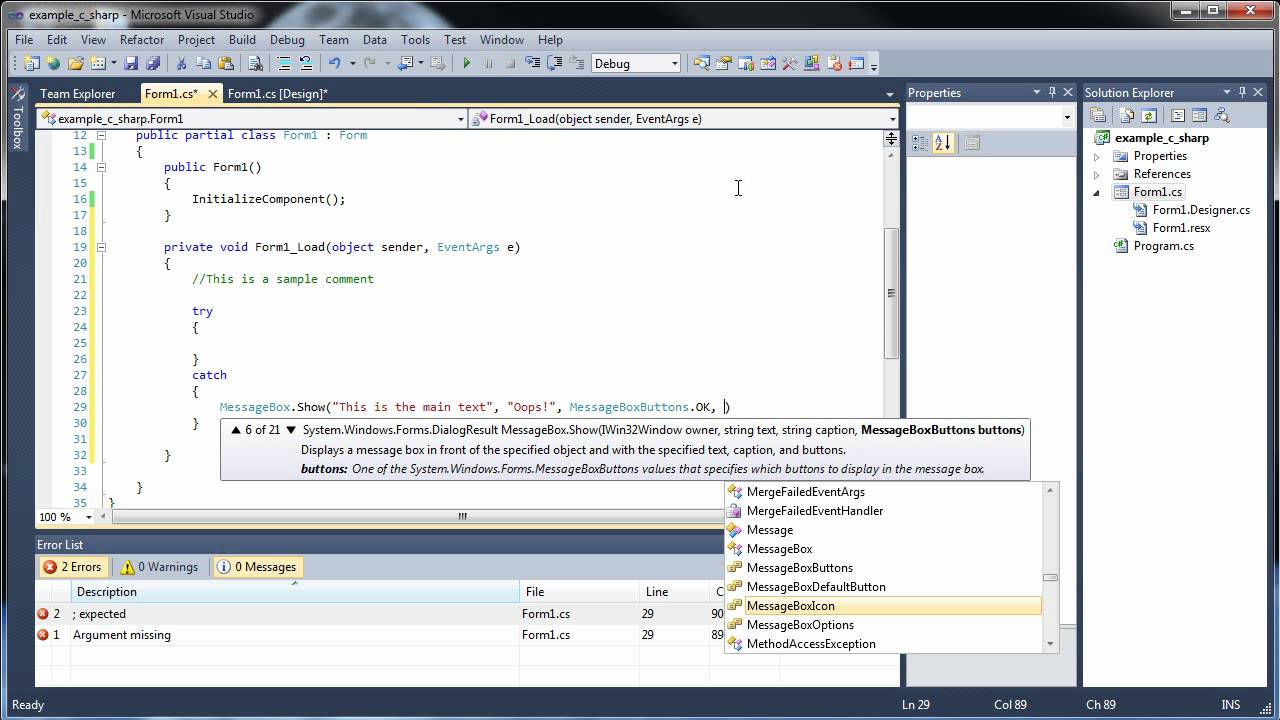Open the Toolbox icon with wrench and hammer
The image size is (1280, 720).
[x=789, y=63]
